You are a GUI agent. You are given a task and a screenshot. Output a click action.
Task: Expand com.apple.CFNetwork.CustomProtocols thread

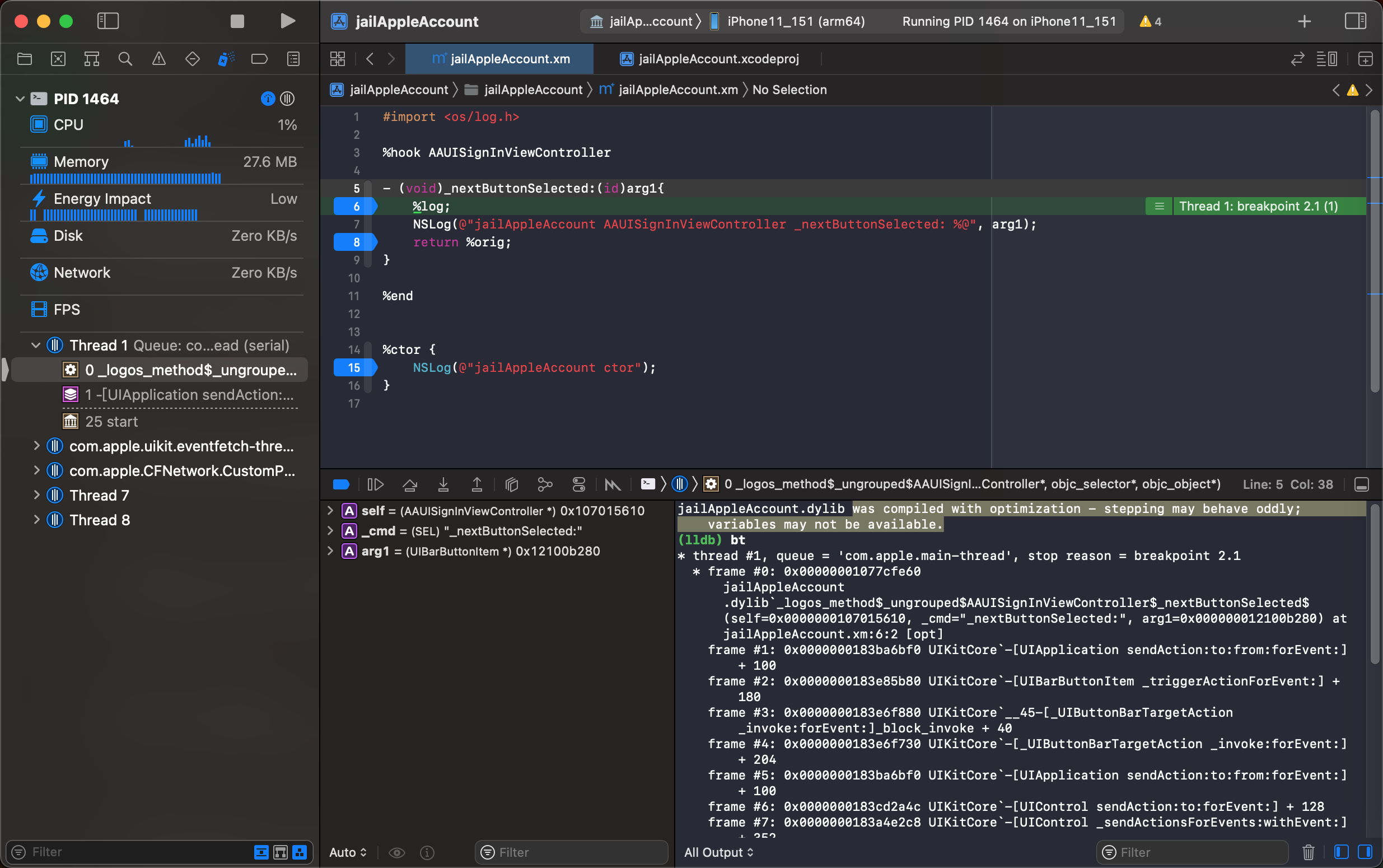(36, 471)
